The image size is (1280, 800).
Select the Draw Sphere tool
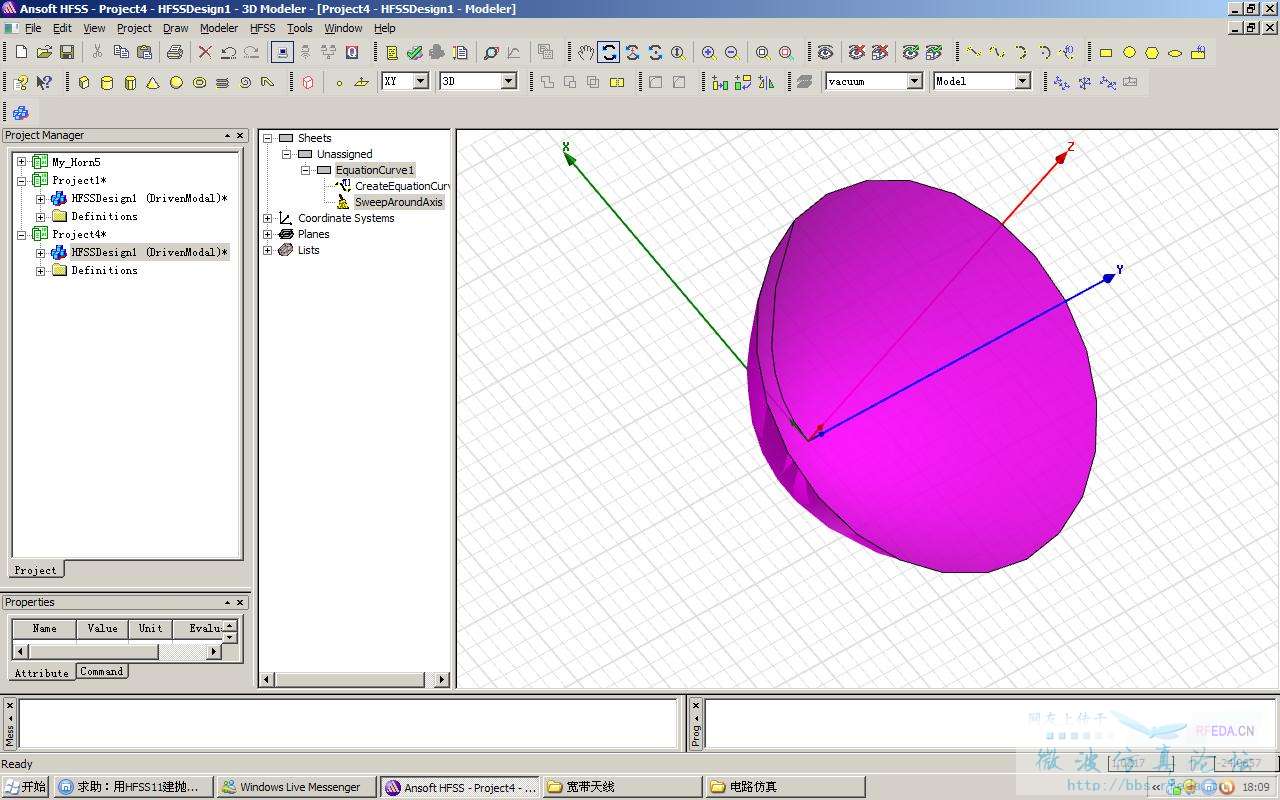[176, 82]
